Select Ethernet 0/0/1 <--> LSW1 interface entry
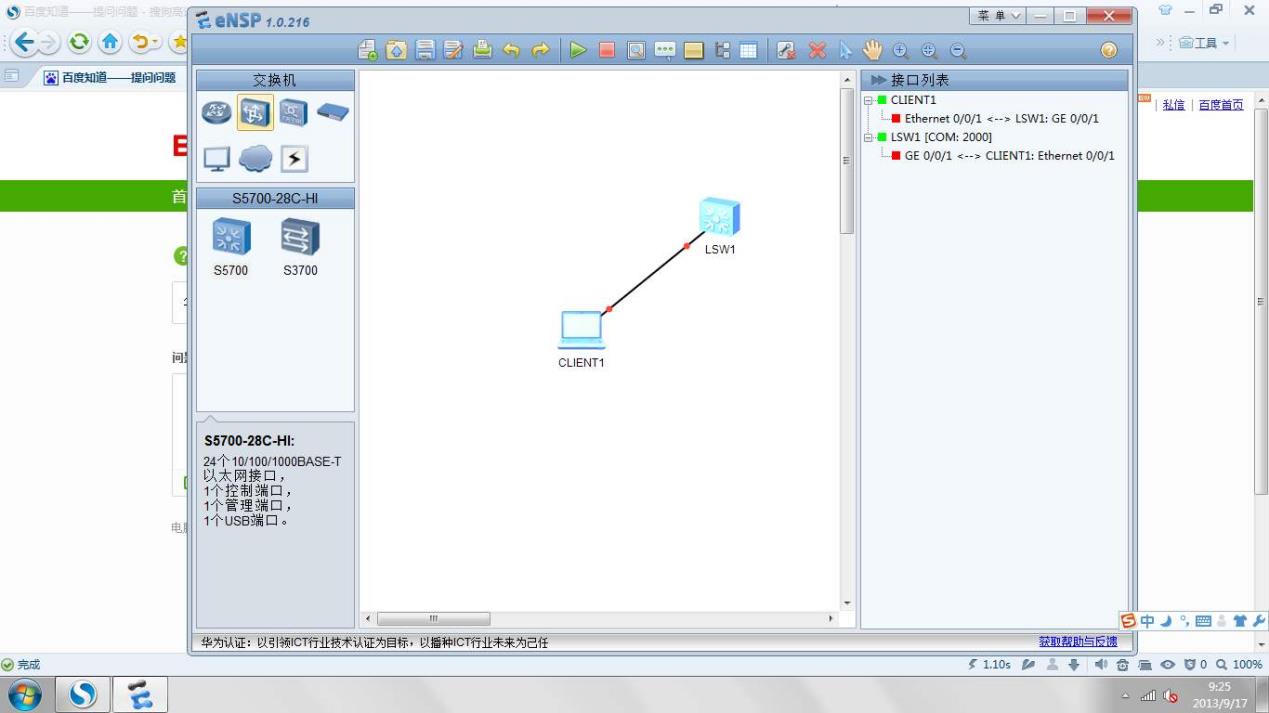Image resolution: width=1269 pixels, height=713 pixels. [x=1001, y=118]
